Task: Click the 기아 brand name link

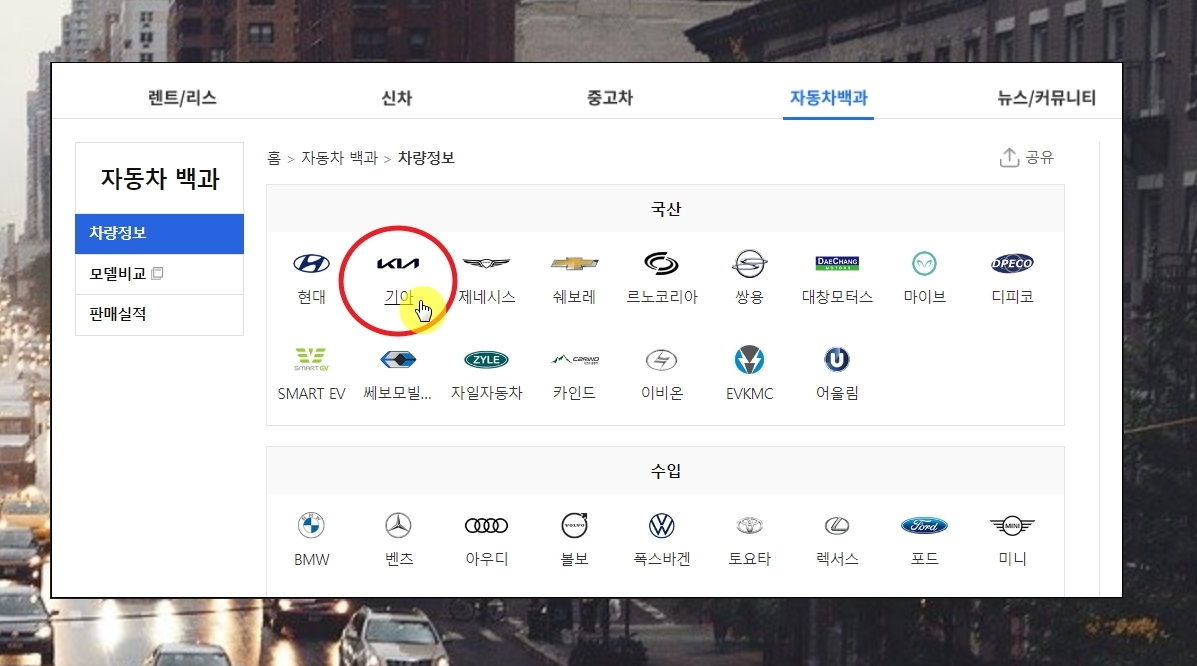Action: click(x=398, y=297)
